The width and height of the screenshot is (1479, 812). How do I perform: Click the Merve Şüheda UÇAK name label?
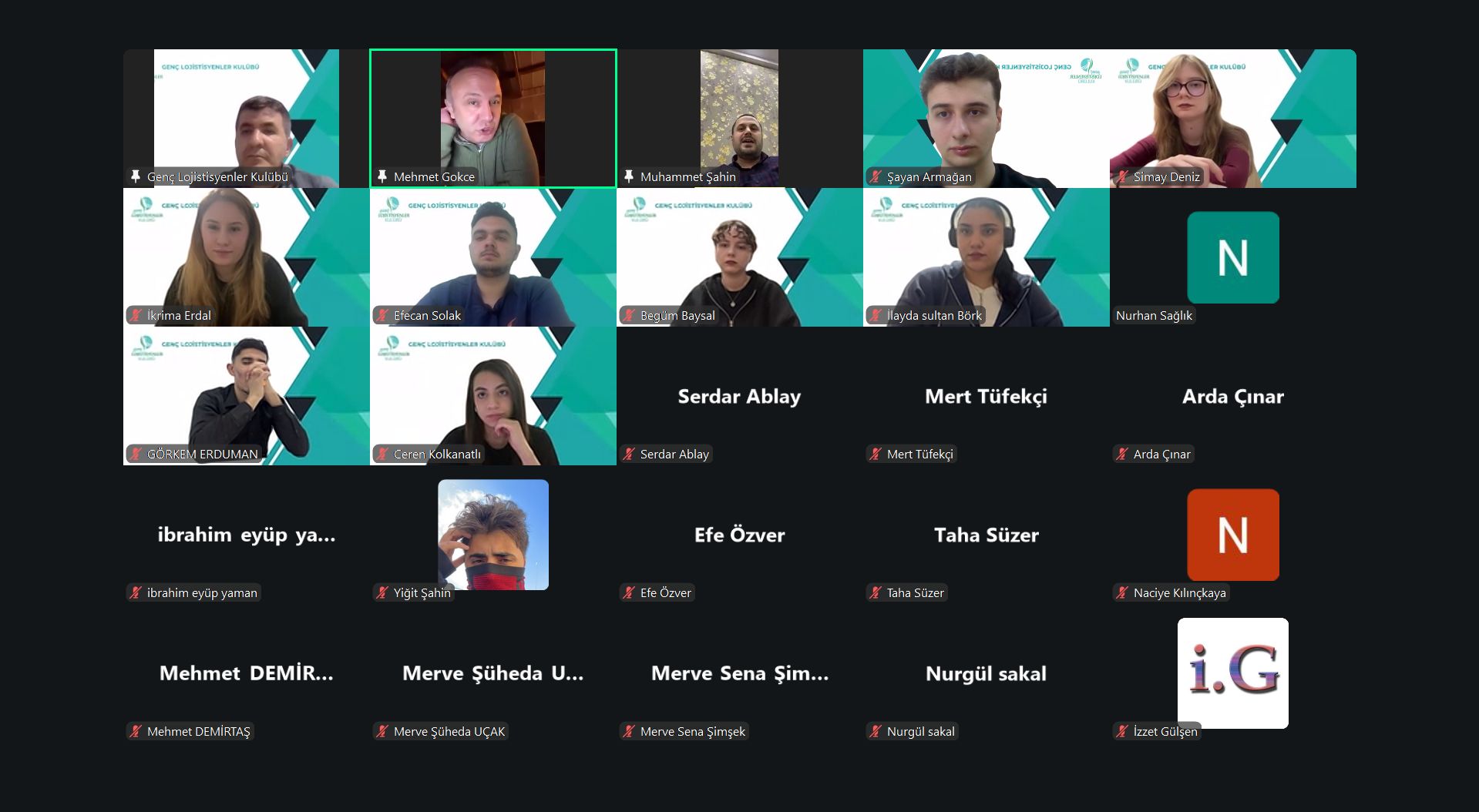tap(449, 731)
